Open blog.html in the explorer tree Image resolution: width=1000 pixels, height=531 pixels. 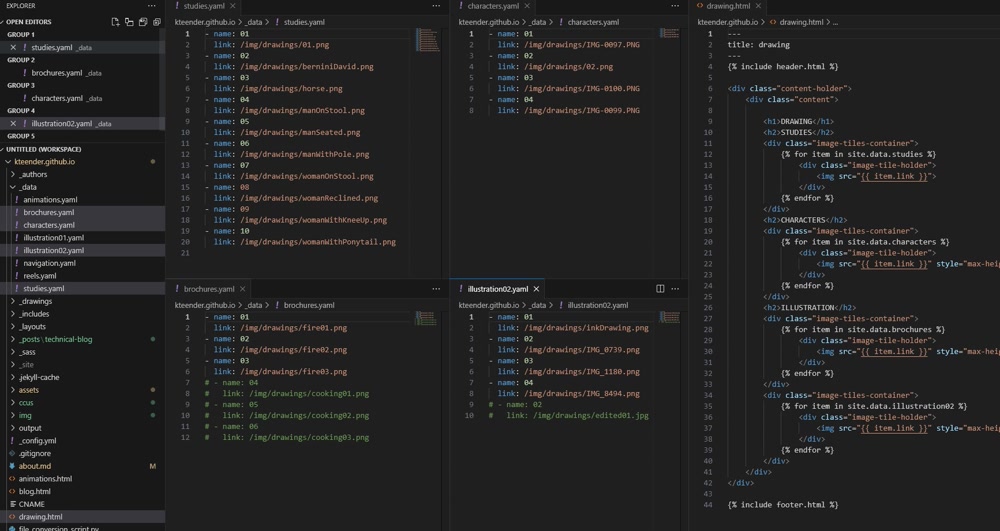click(x=34, y=491)
